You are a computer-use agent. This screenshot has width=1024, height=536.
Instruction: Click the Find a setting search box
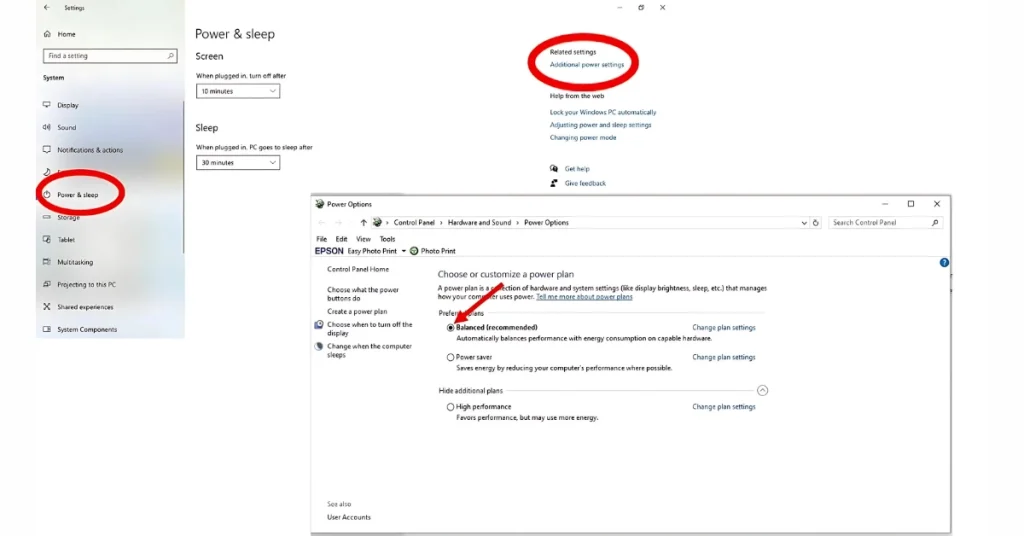point(110,56)
